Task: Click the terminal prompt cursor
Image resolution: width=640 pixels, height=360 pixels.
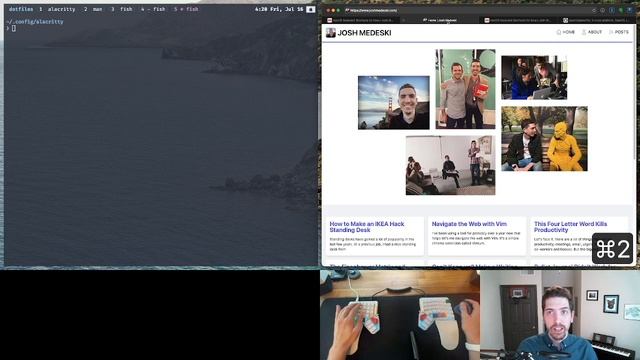Action: [x=14, y=28]
